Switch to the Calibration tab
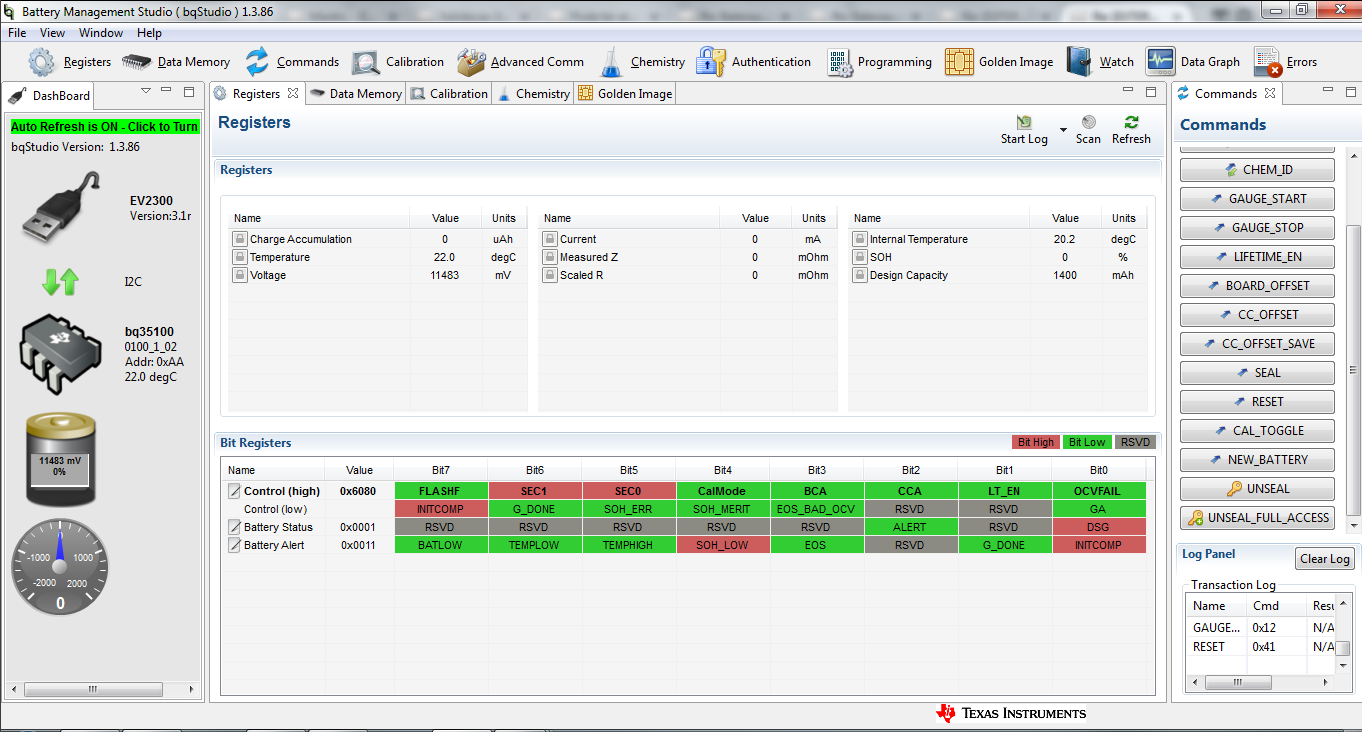Image resolution: width=1362 pixels, height=732 pixels. 449,94
